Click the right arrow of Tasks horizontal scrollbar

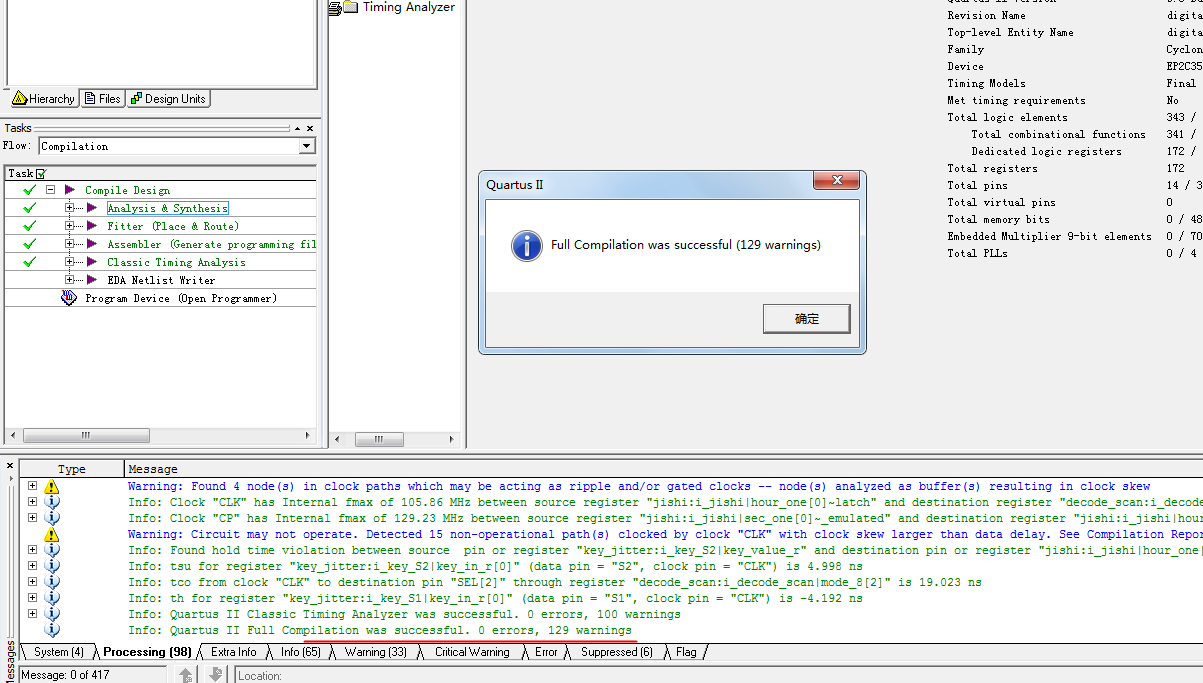(x=309, y=436)
